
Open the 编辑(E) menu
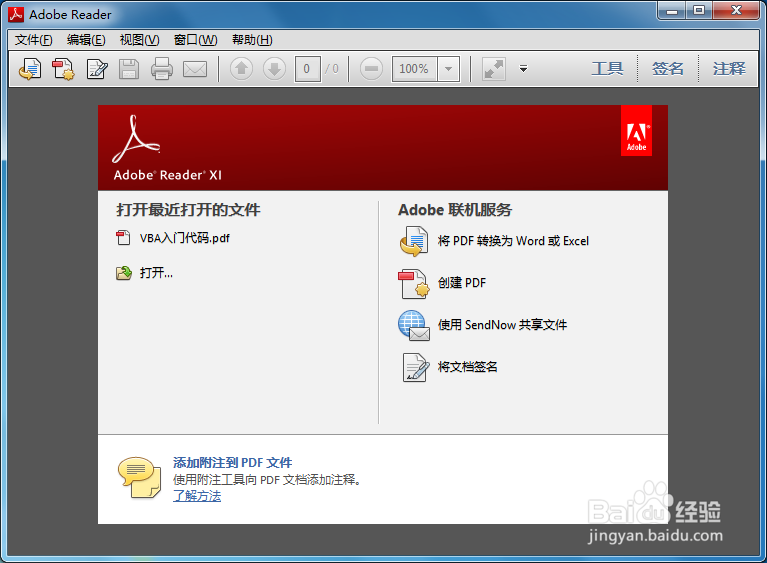(x=86, y=40)
